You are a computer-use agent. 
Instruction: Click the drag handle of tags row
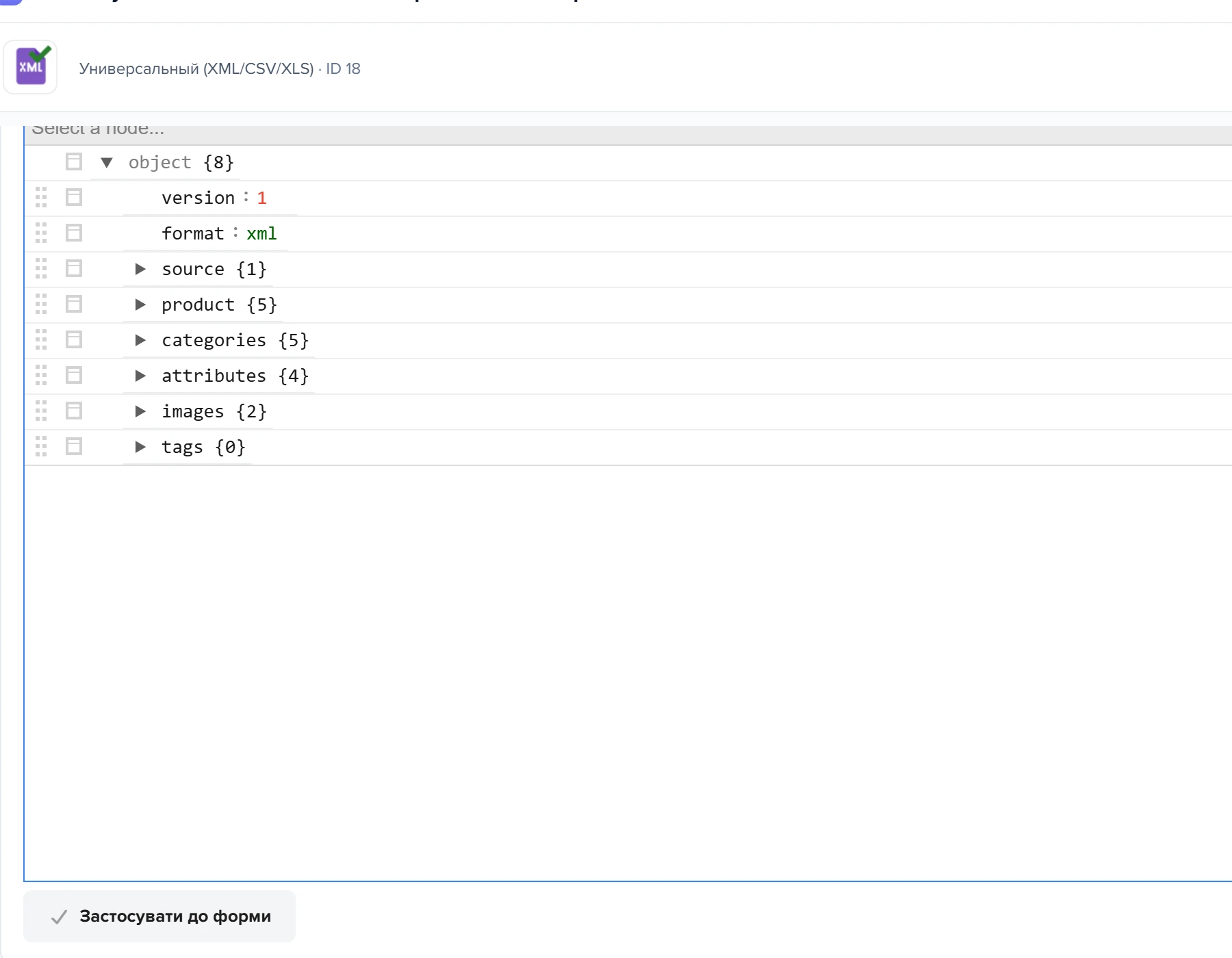[x=41, y=447]
